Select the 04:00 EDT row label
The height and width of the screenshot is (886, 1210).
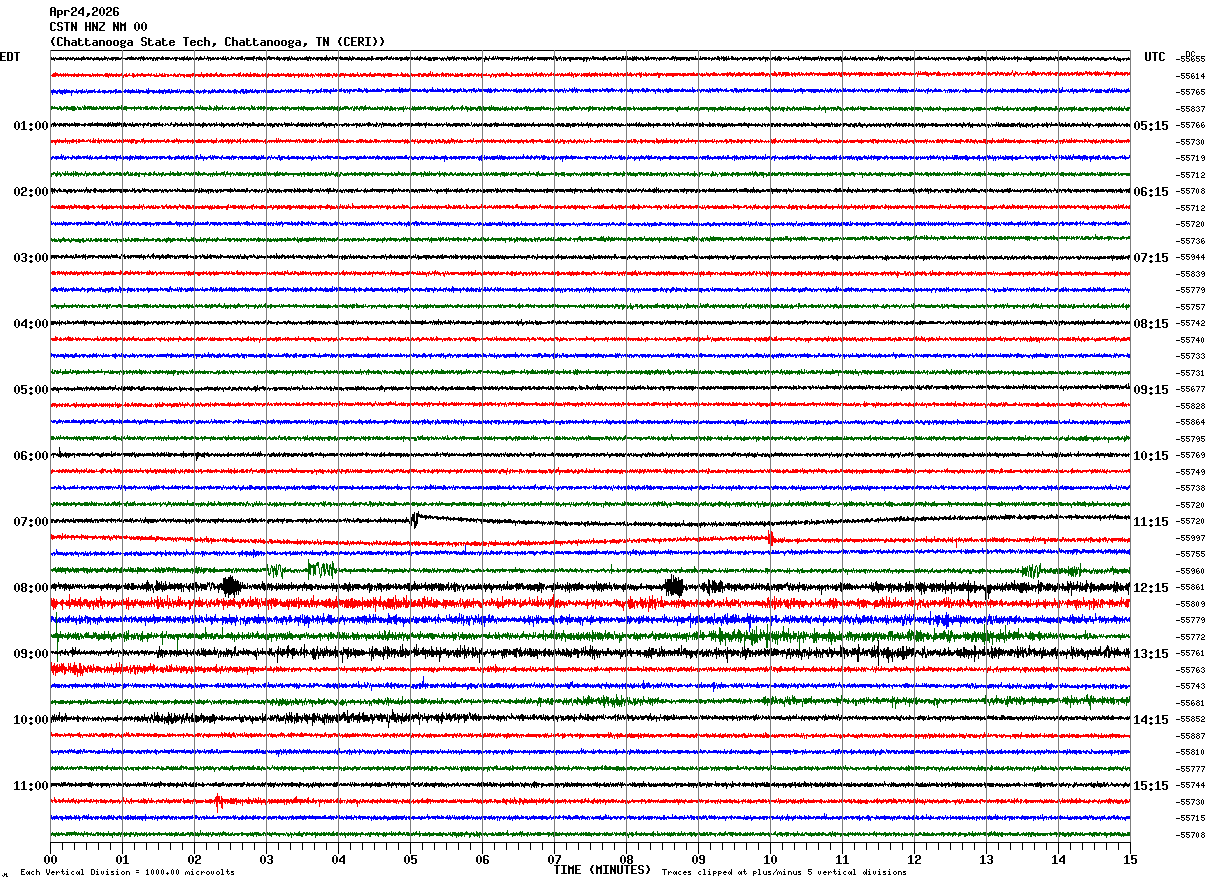click(x=31, y=324)
